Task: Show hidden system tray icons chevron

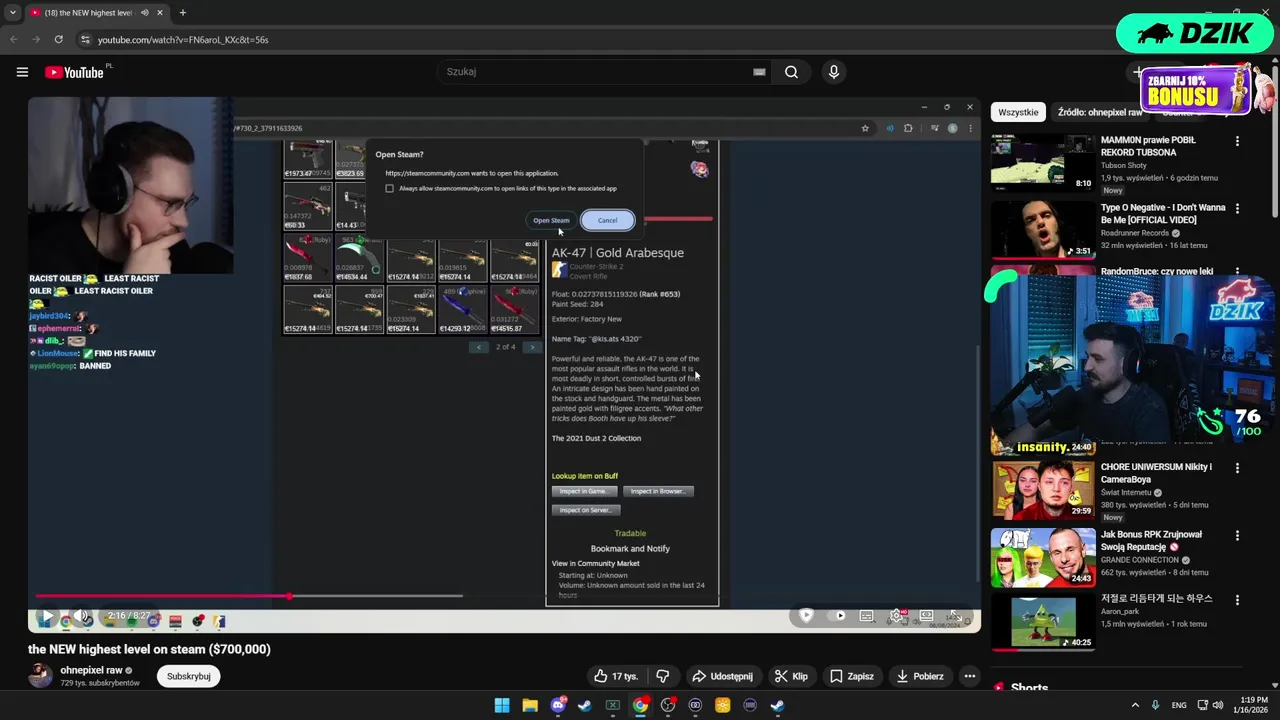Action: [x=1135, y=705]
